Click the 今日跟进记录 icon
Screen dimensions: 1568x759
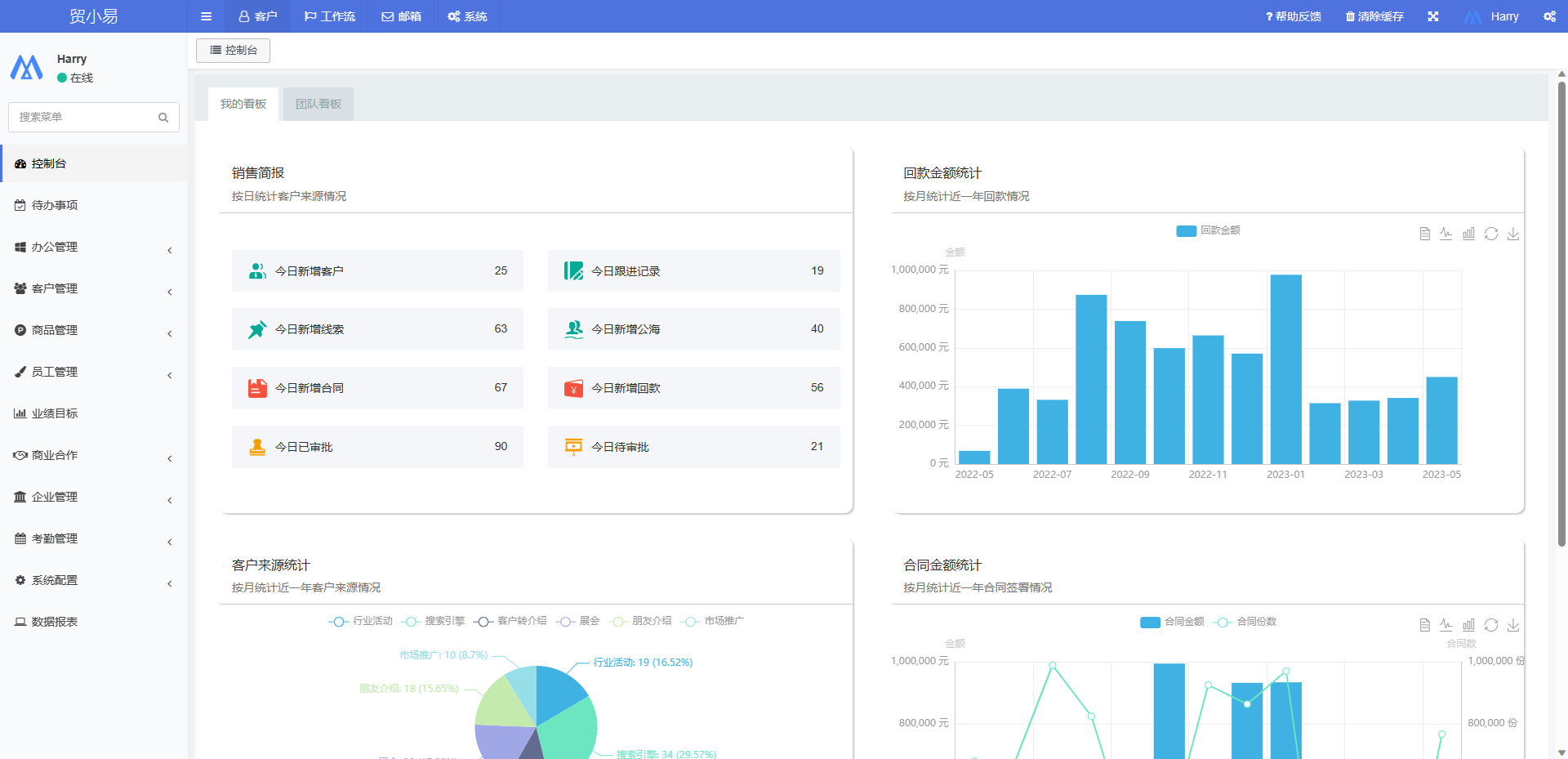[574, 270]
